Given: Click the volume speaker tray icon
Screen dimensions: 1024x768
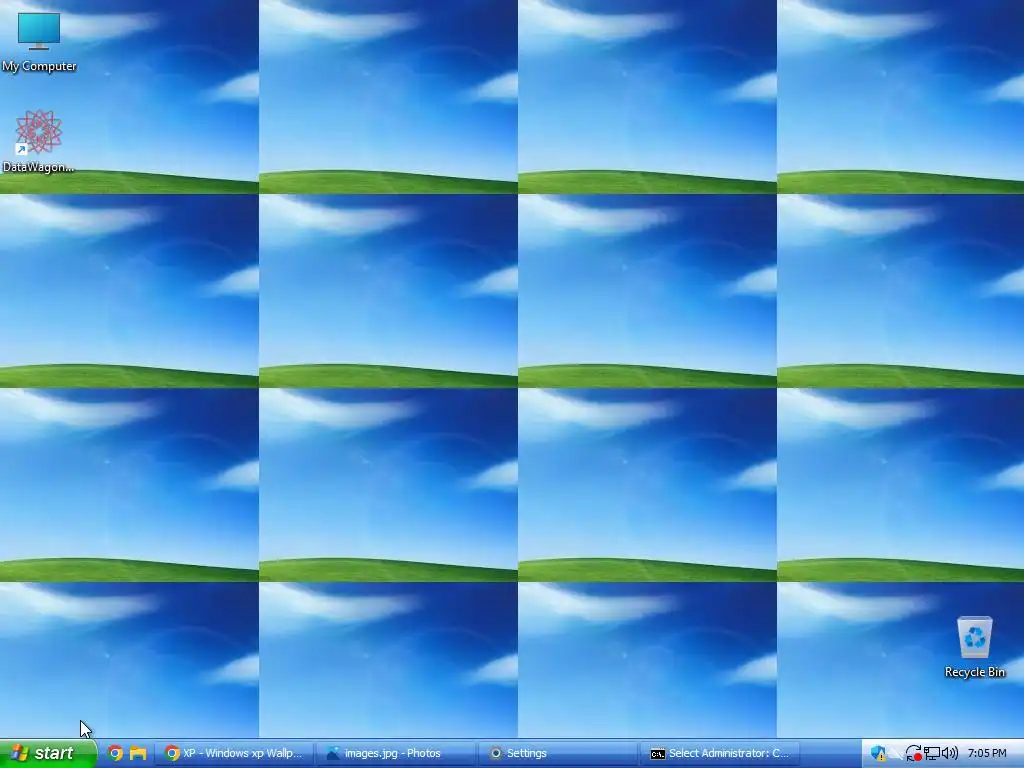Looking at the screenshot, I should tap(950, 753).
